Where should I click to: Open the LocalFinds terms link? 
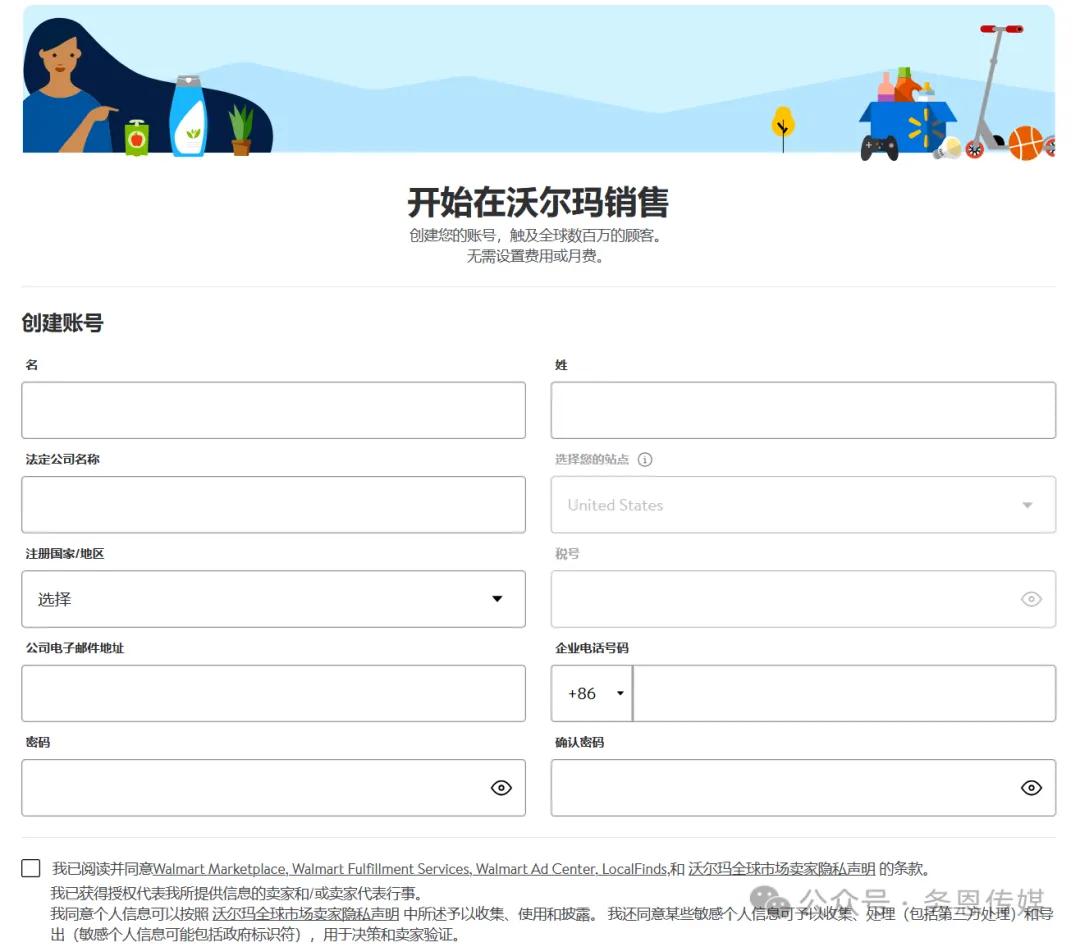pos(634,869)
